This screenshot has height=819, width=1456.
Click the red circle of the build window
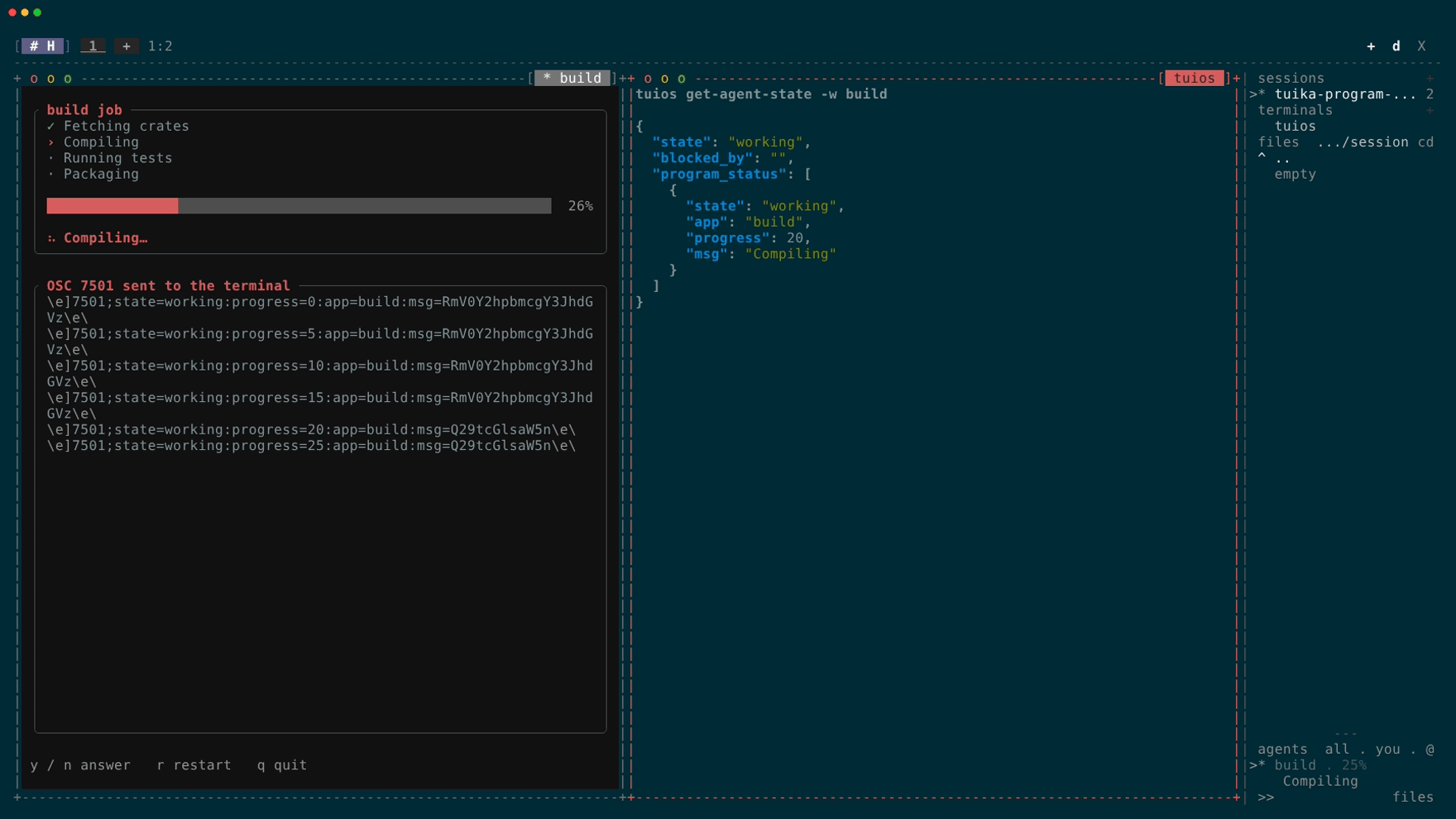(x=34, y=79)
